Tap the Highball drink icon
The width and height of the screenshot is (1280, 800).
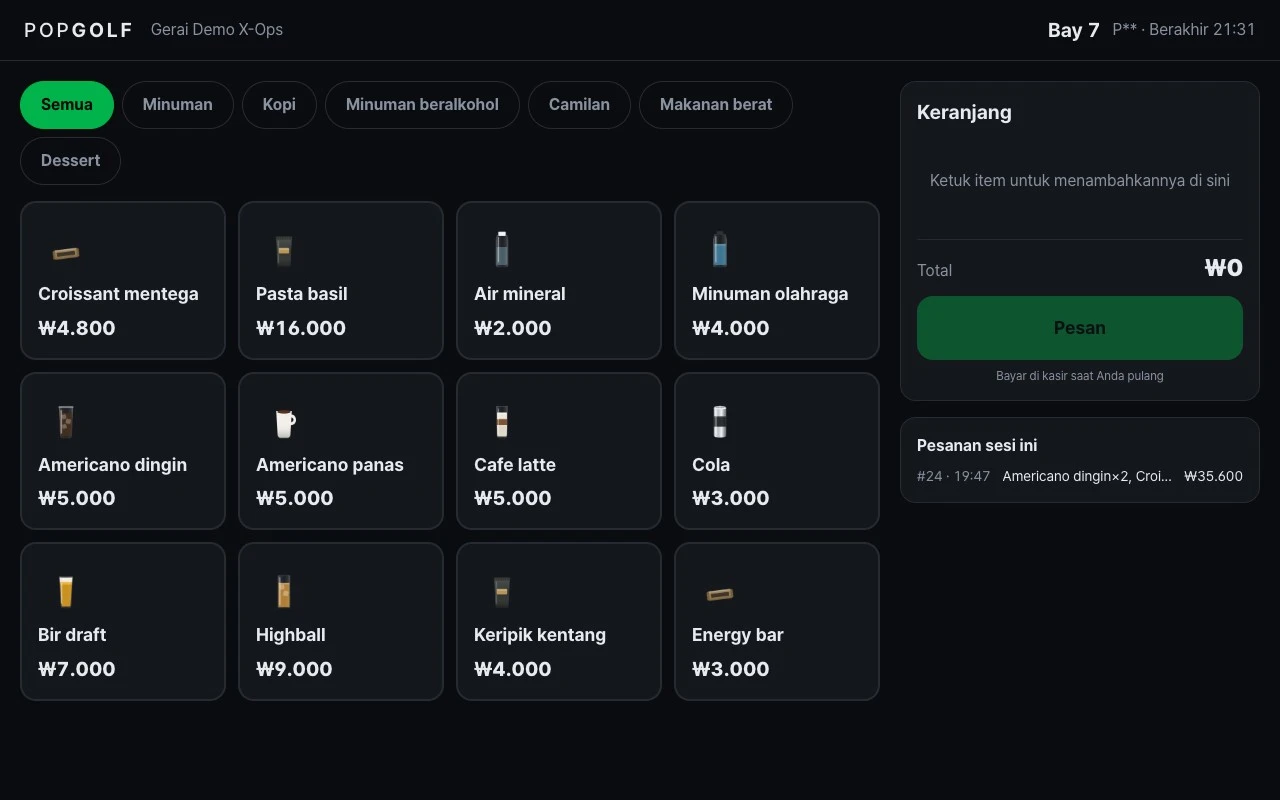coord(284,591)
